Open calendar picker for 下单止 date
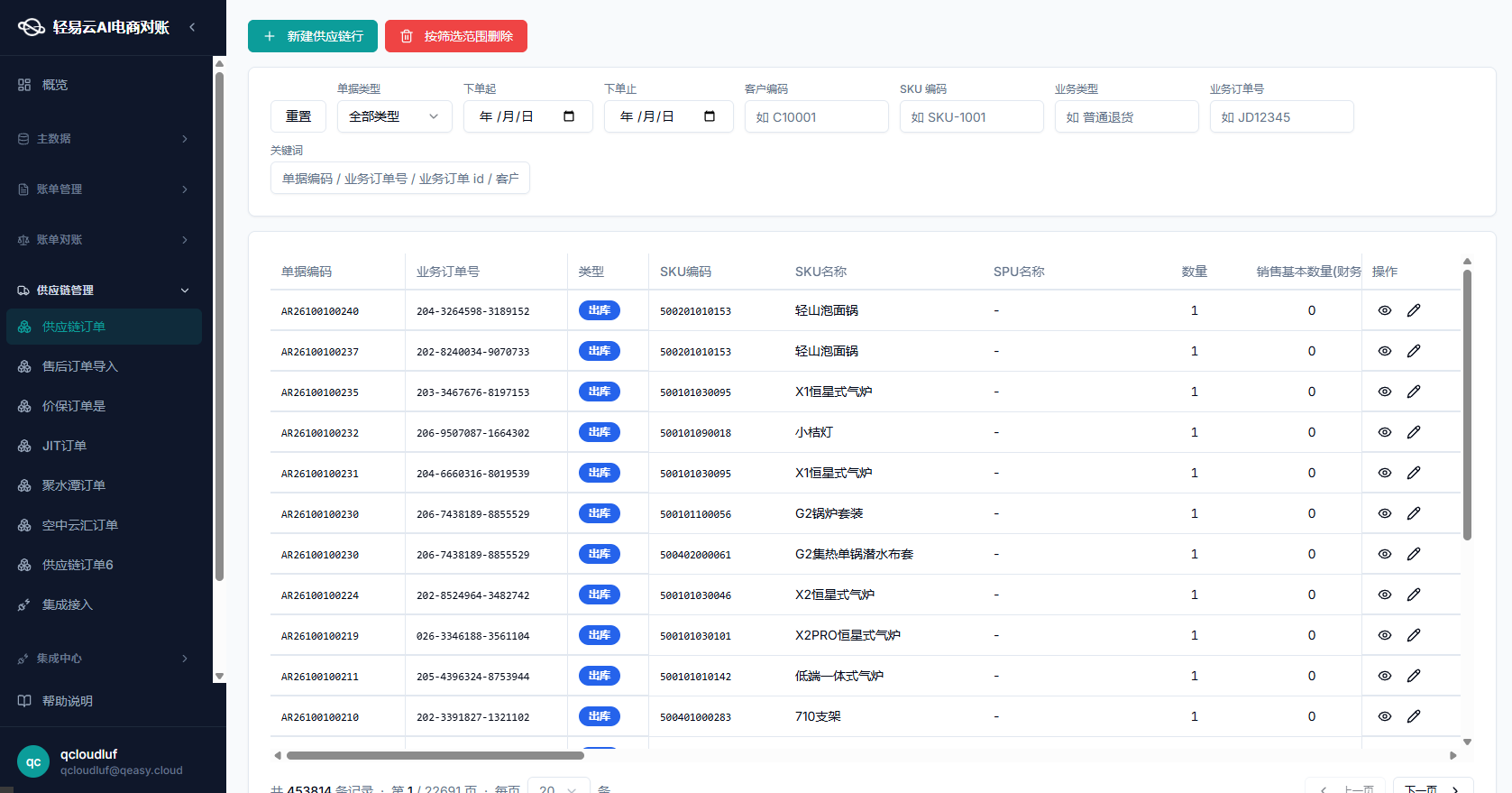The width and height of the screenshot is (1512, 793). pos(710,116)
